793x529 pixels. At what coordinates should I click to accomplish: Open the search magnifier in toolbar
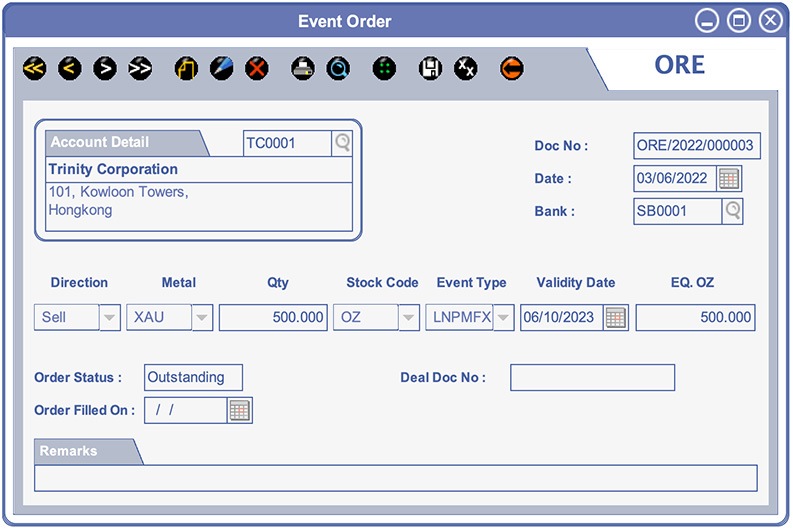click(338, 68)
